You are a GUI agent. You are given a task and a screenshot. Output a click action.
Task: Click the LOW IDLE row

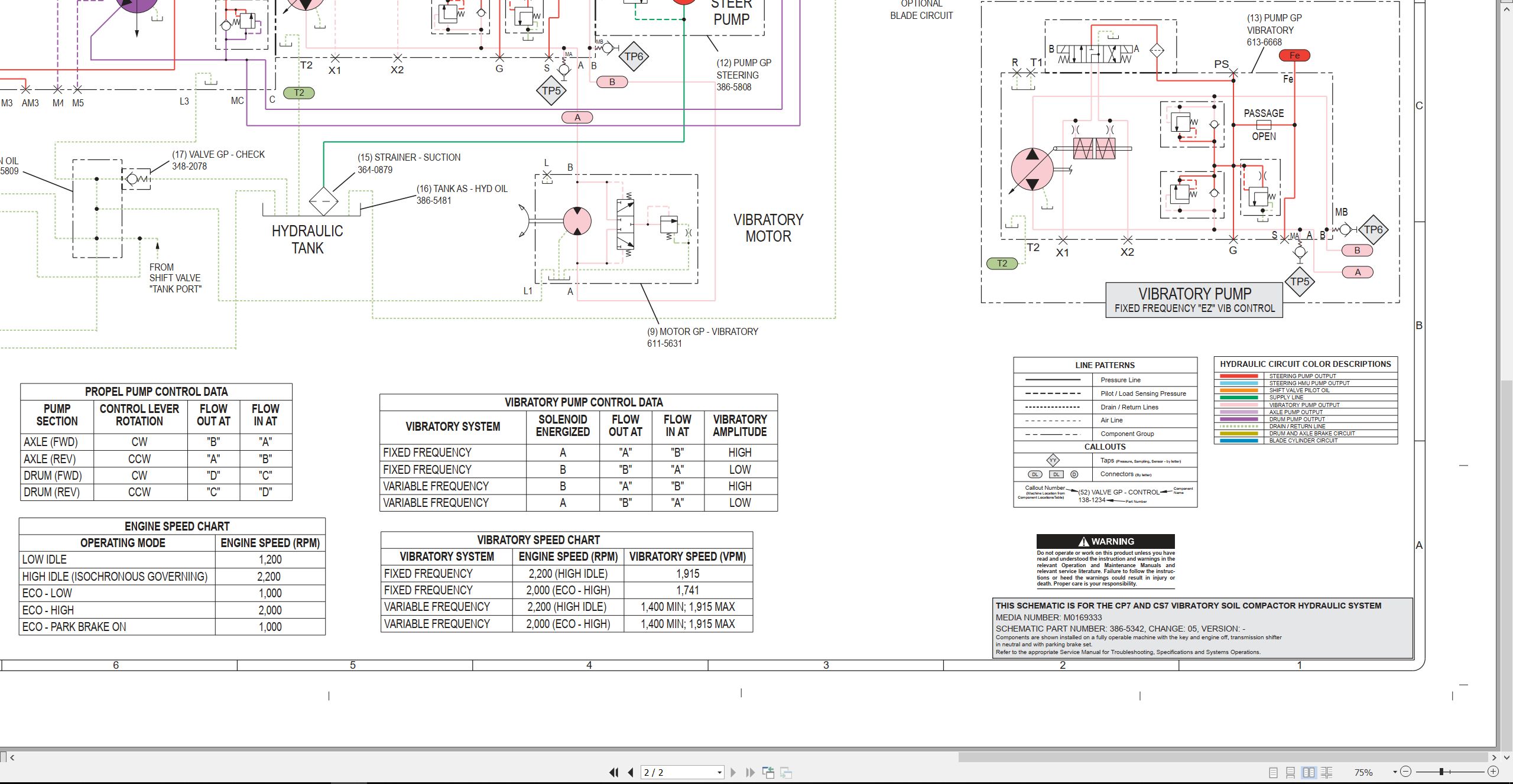click(172, 559)
